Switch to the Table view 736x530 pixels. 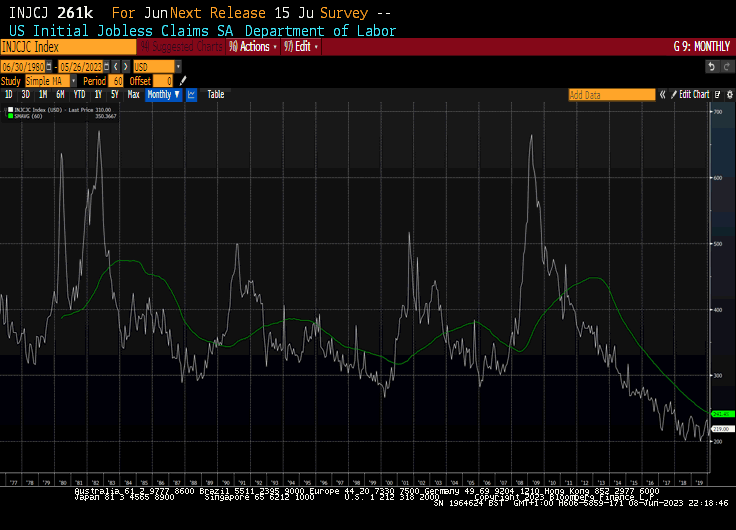tap(216, 94)
